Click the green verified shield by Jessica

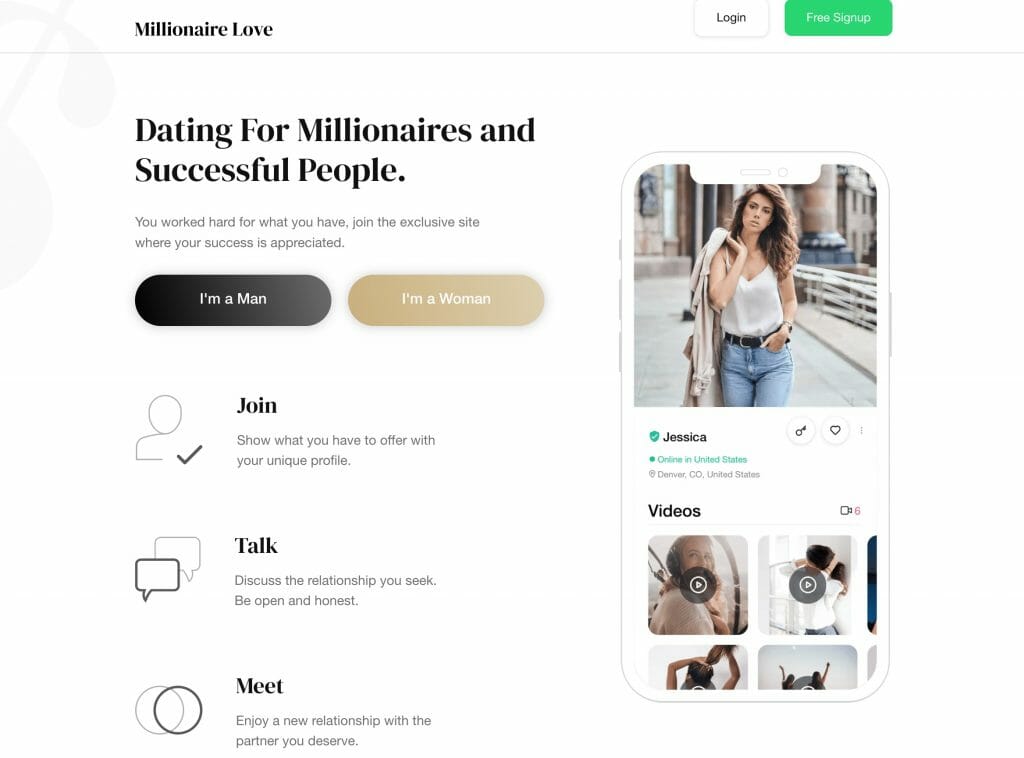click(x=654, y=437)
